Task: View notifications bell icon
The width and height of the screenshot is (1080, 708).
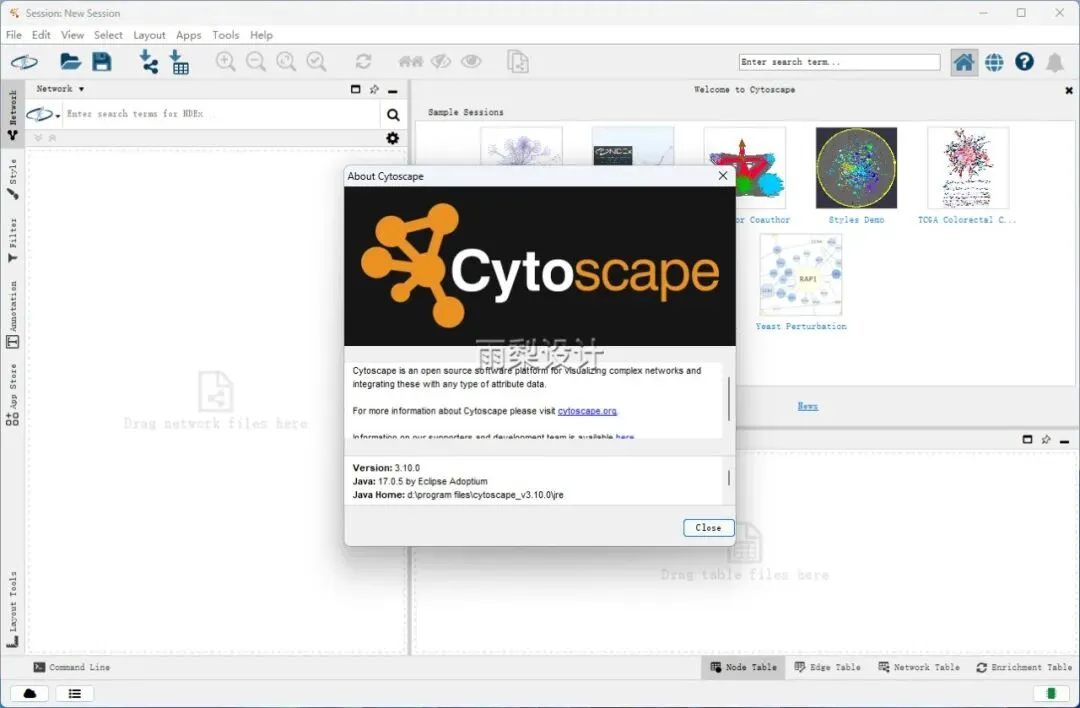Action: [x=1055, y=63]
